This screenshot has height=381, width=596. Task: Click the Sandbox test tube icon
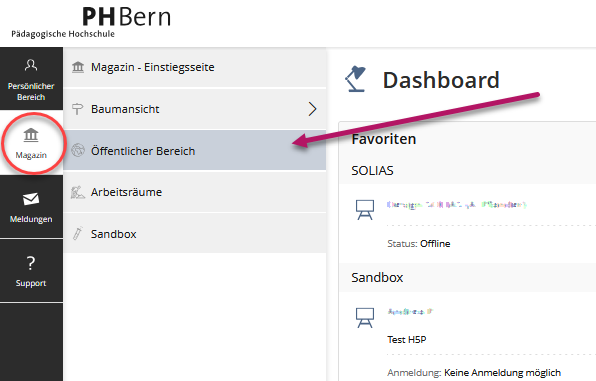click(x=78, y=233)
